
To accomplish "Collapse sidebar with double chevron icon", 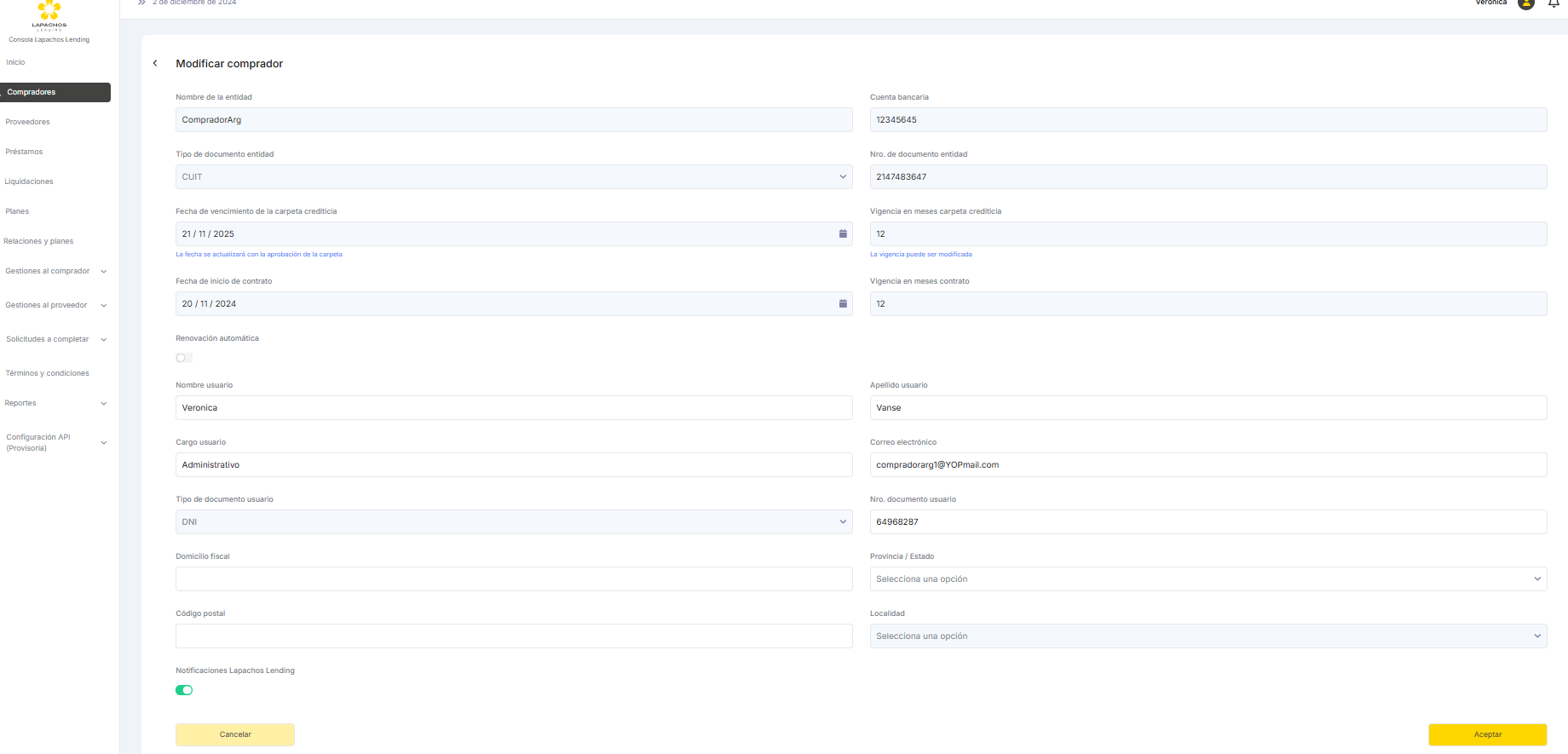I will pyautogui.click(x=141, y=3).
